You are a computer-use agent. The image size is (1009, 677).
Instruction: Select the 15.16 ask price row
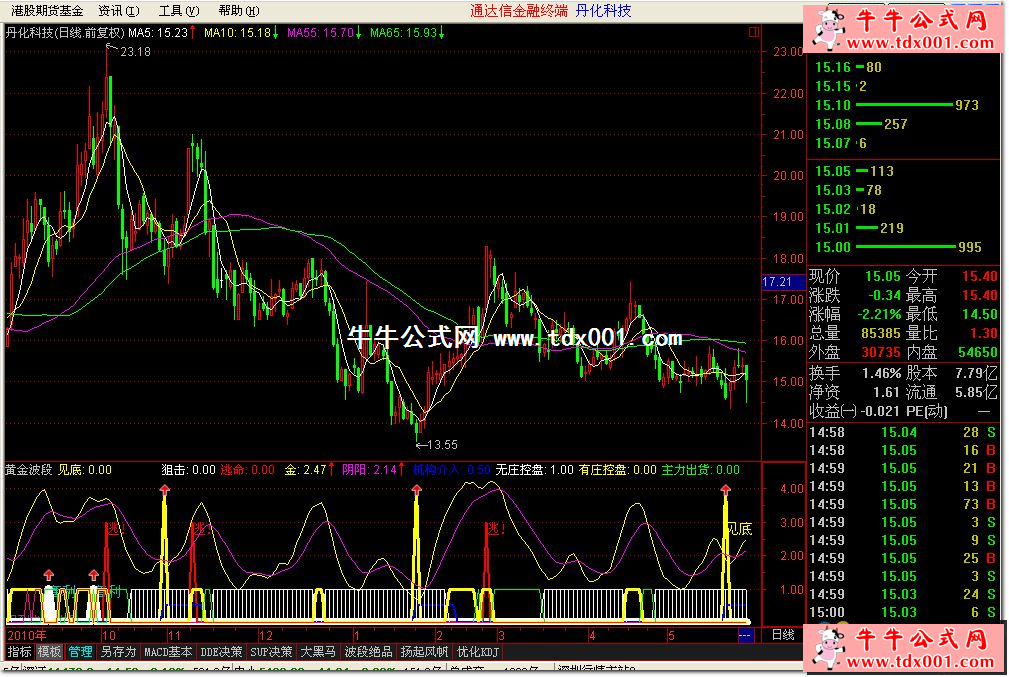(x=903, y=67)
